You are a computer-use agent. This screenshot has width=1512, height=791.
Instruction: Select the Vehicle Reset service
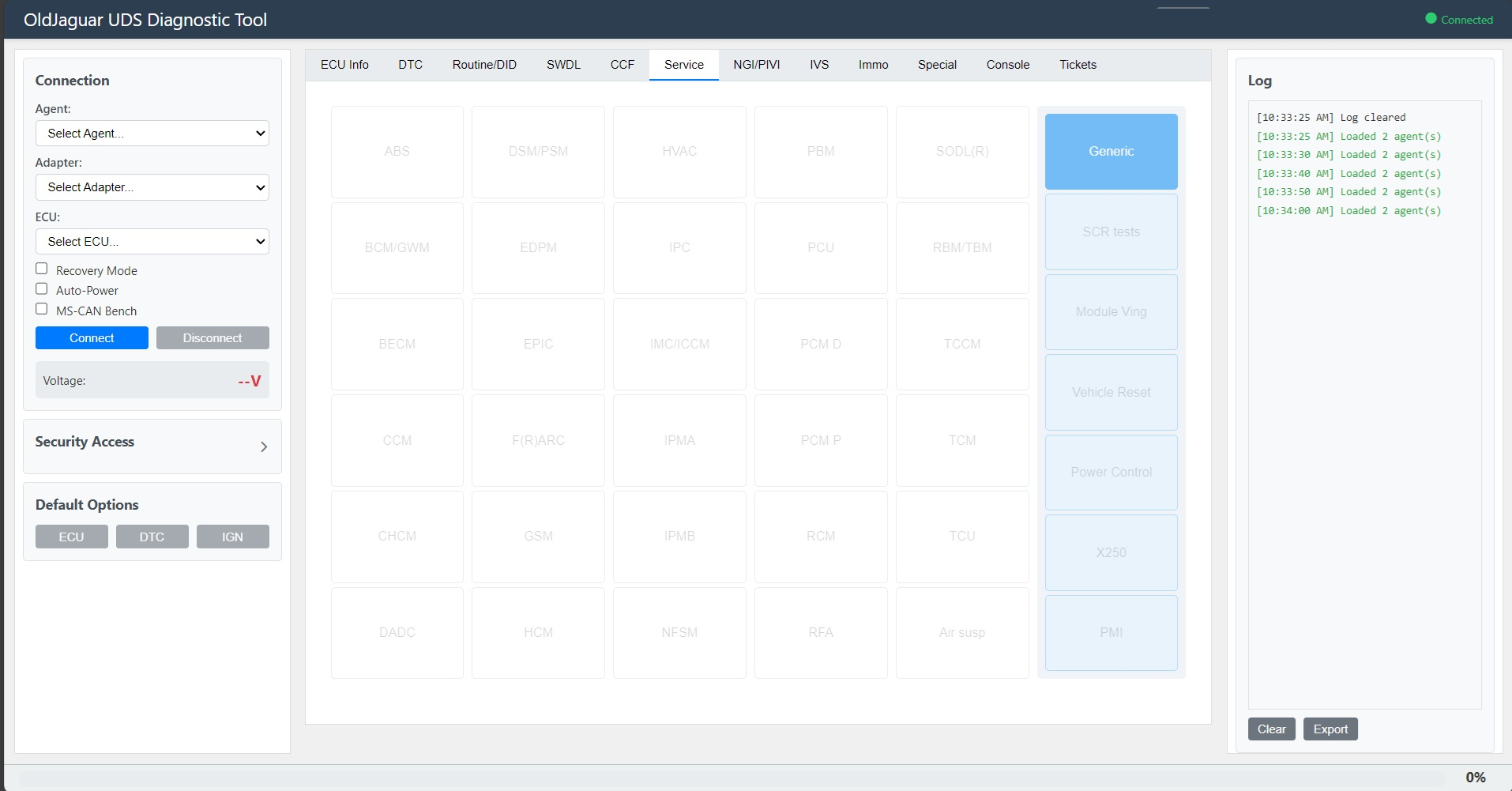coord(1110,392)
